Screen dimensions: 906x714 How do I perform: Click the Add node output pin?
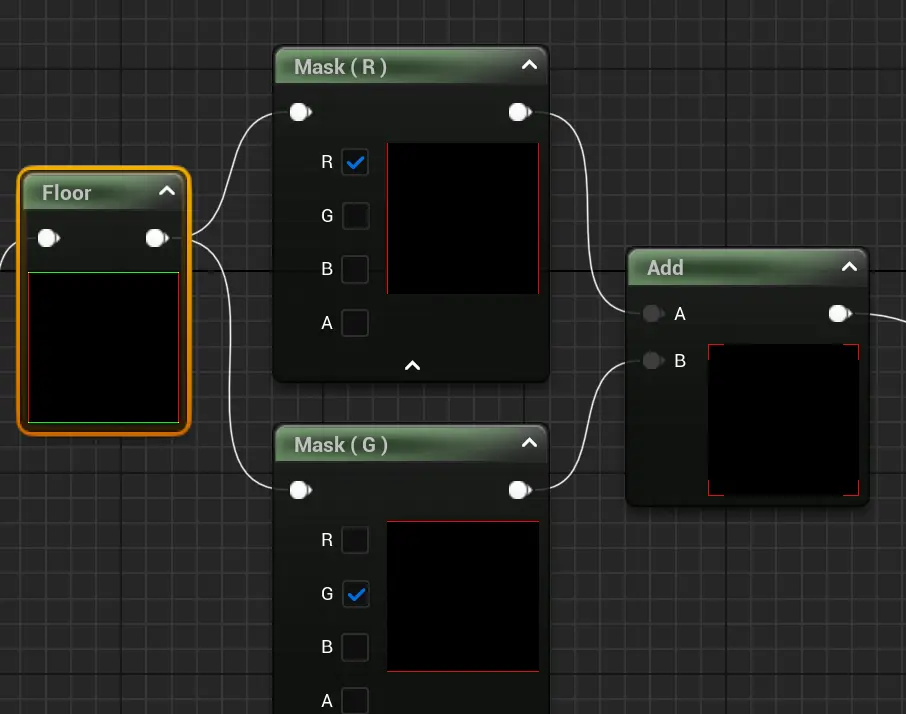[x=839, y=314]
